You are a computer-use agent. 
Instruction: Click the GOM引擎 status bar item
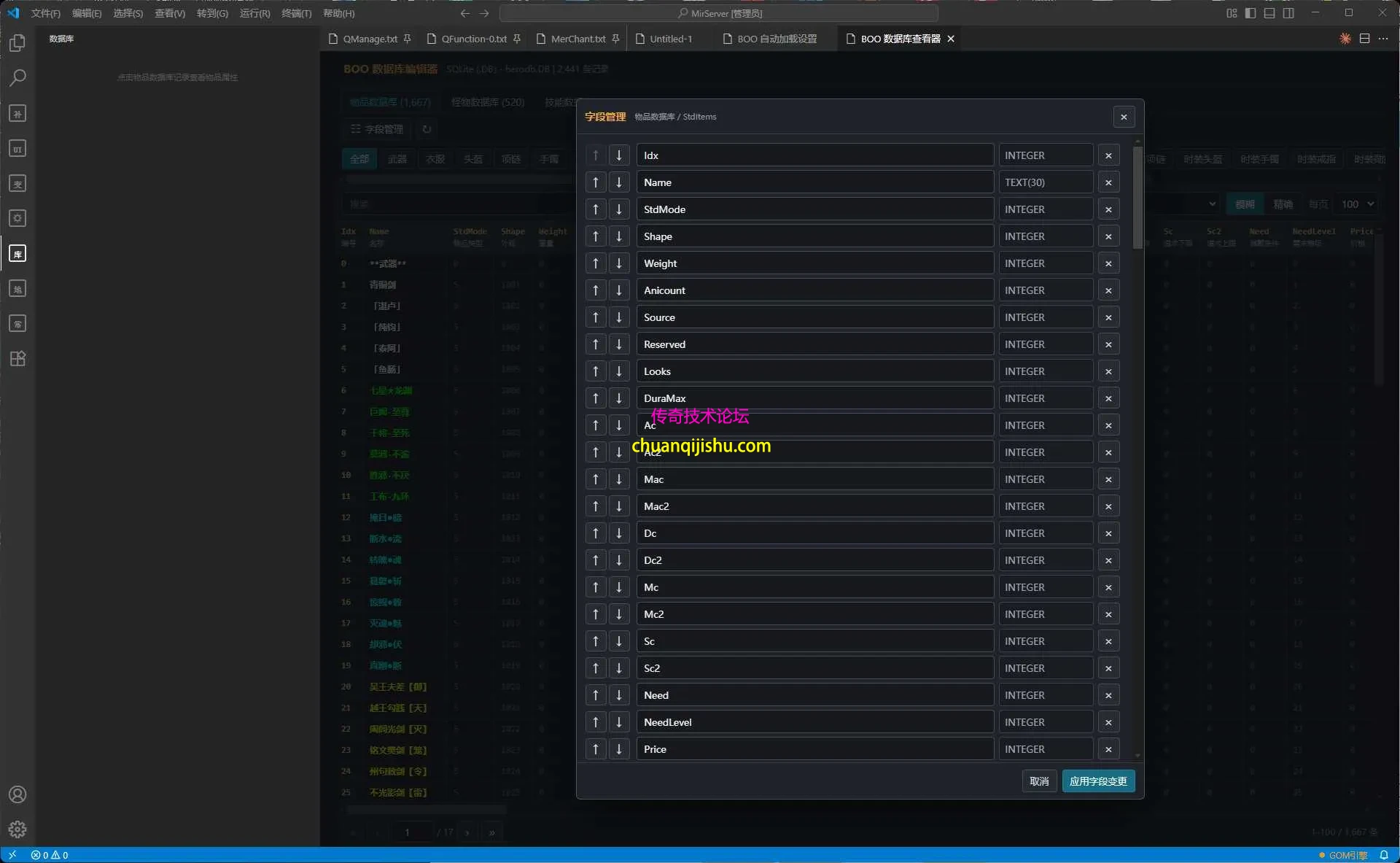(x=1343, y=855)
